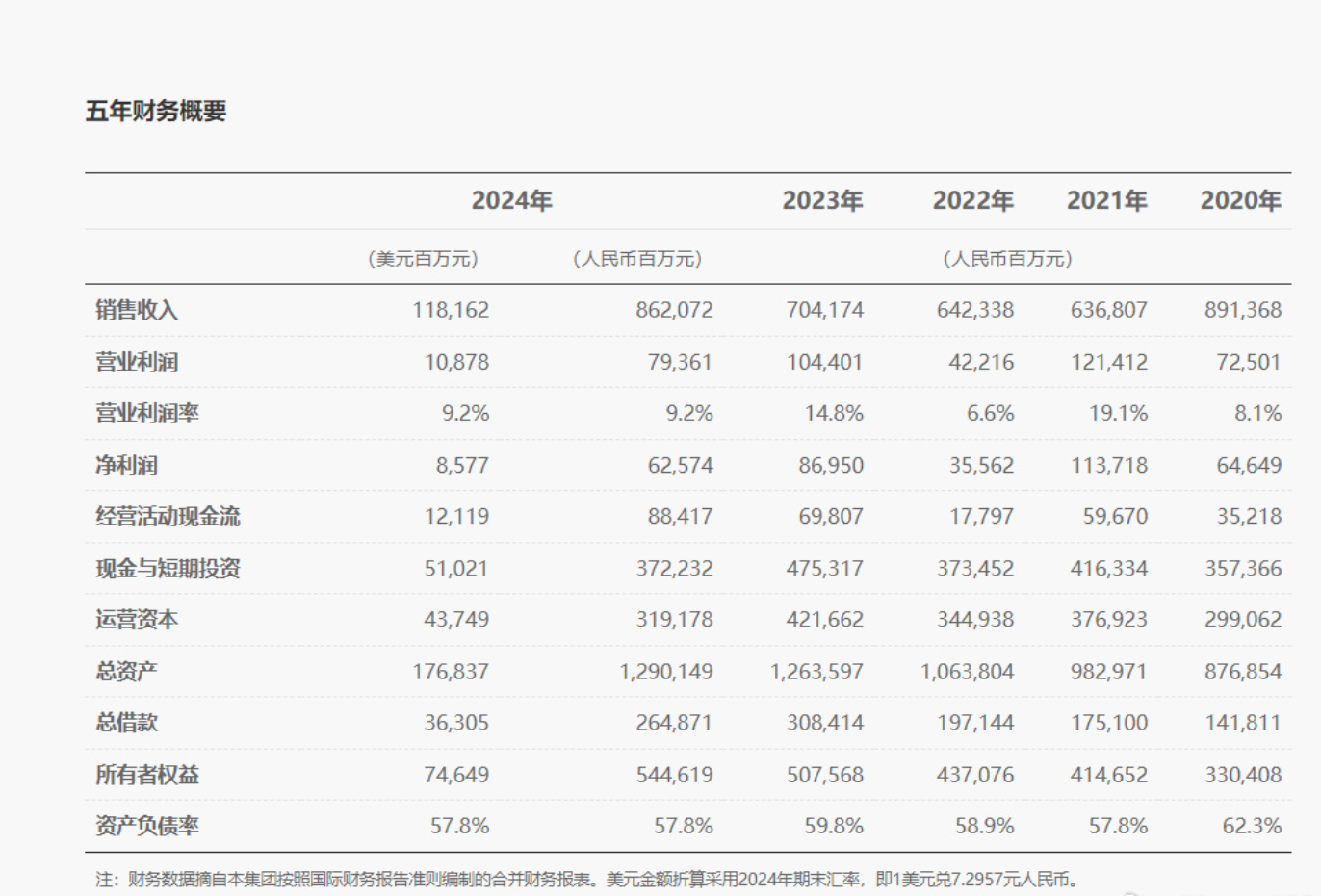Click the 营业利润率 row label
The width and height of the screenshot is (1321, 896).
pos(147,413)
